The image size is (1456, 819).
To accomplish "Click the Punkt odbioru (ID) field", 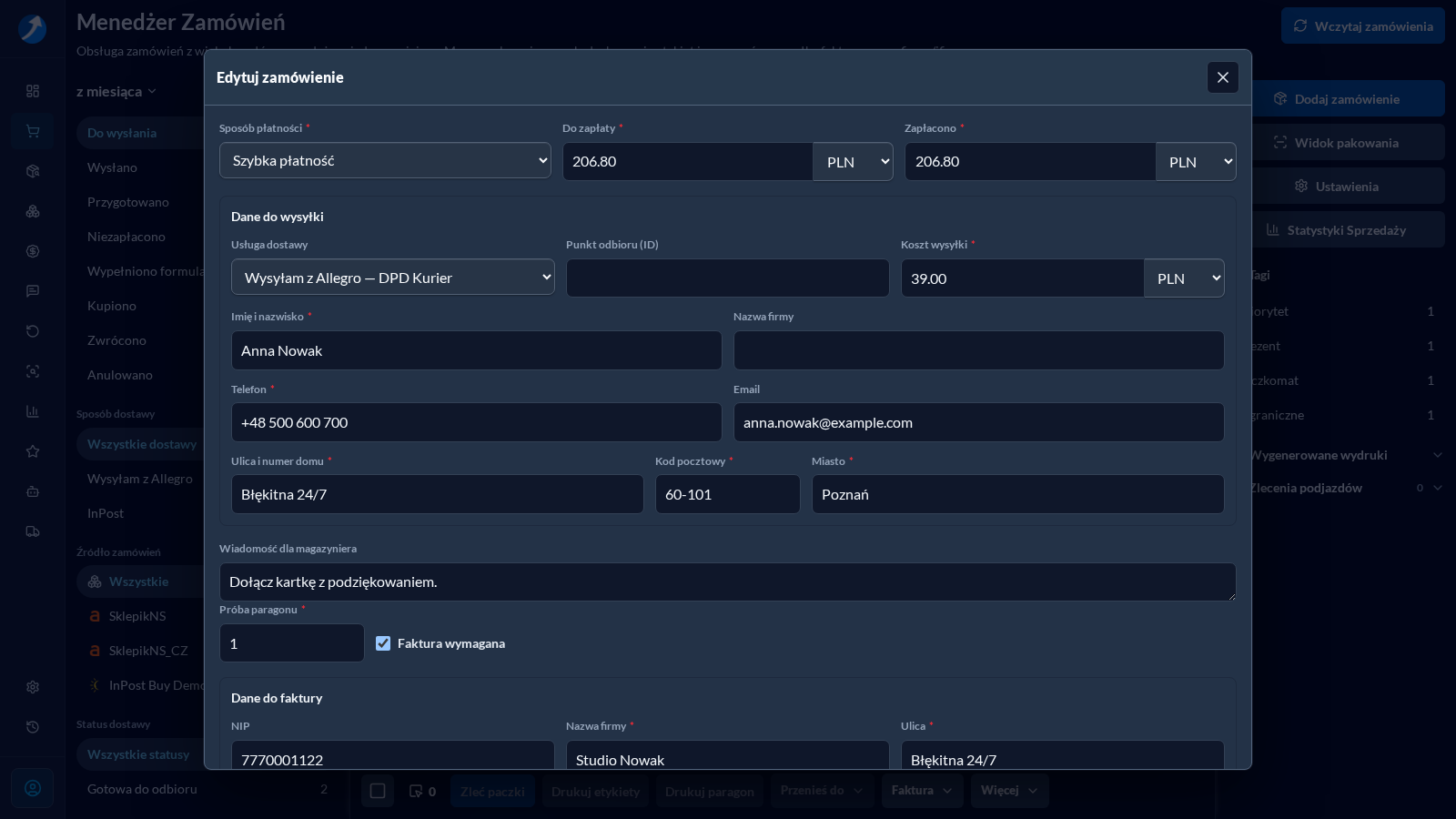I will point(728,278).
